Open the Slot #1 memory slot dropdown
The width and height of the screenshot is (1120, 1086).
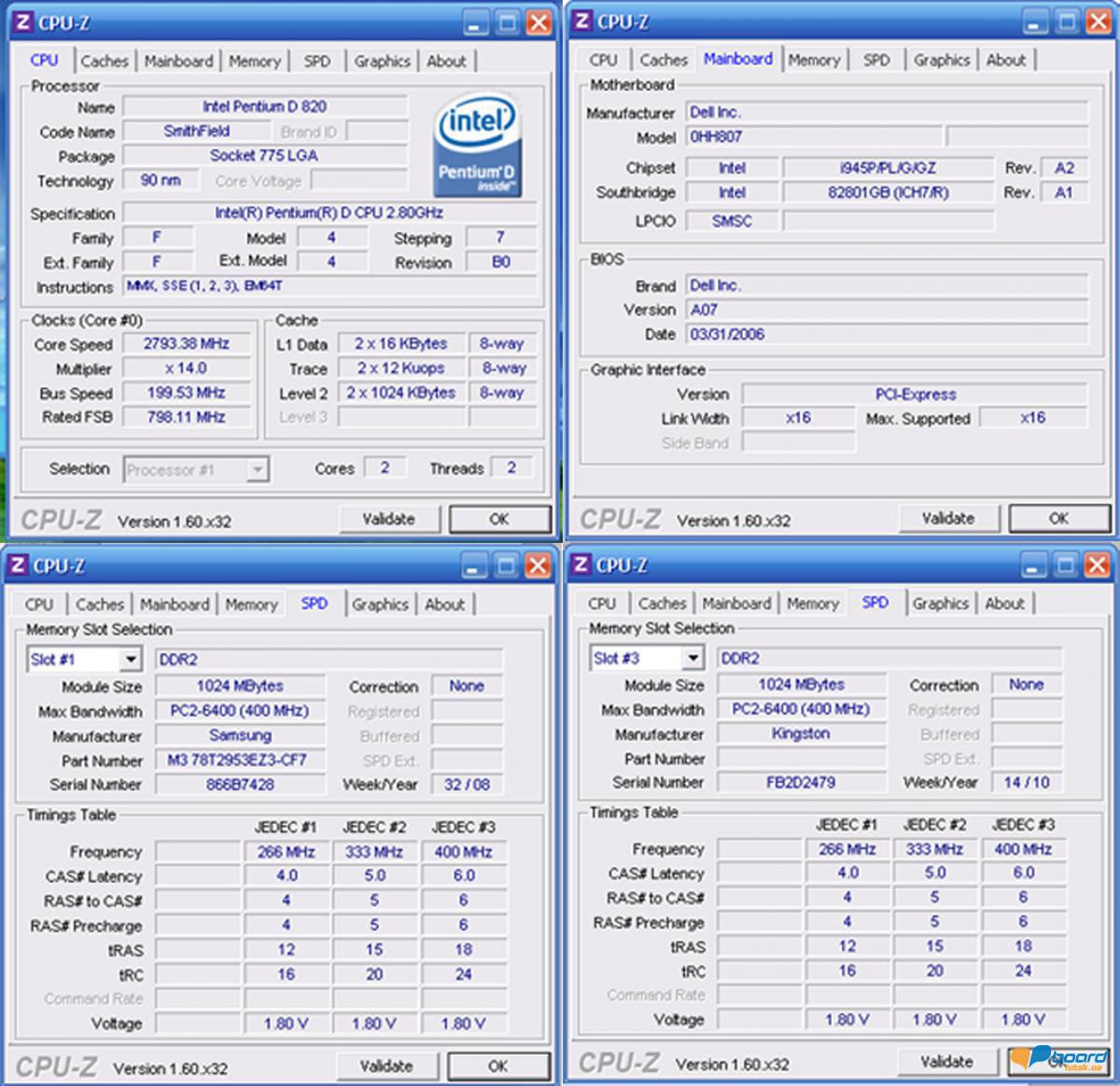(131, 660)
